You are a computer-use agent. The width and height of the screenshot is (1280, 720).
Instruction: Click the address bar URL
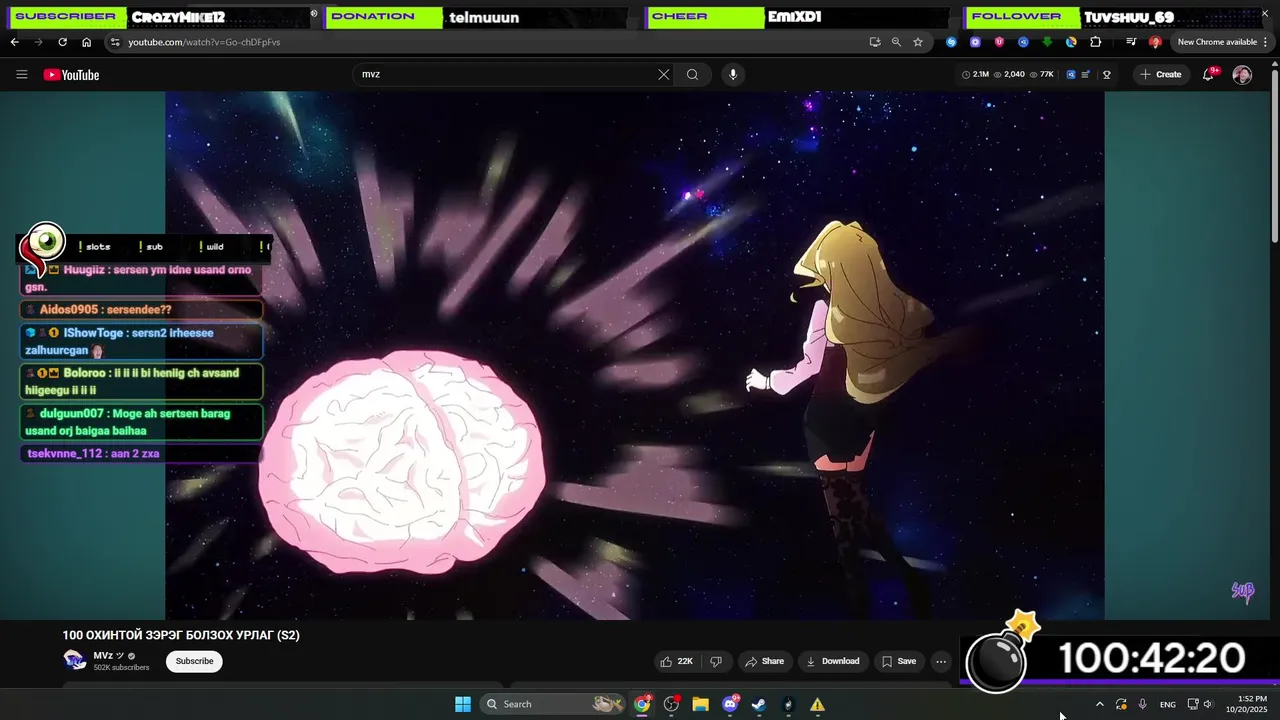[204, 42]
